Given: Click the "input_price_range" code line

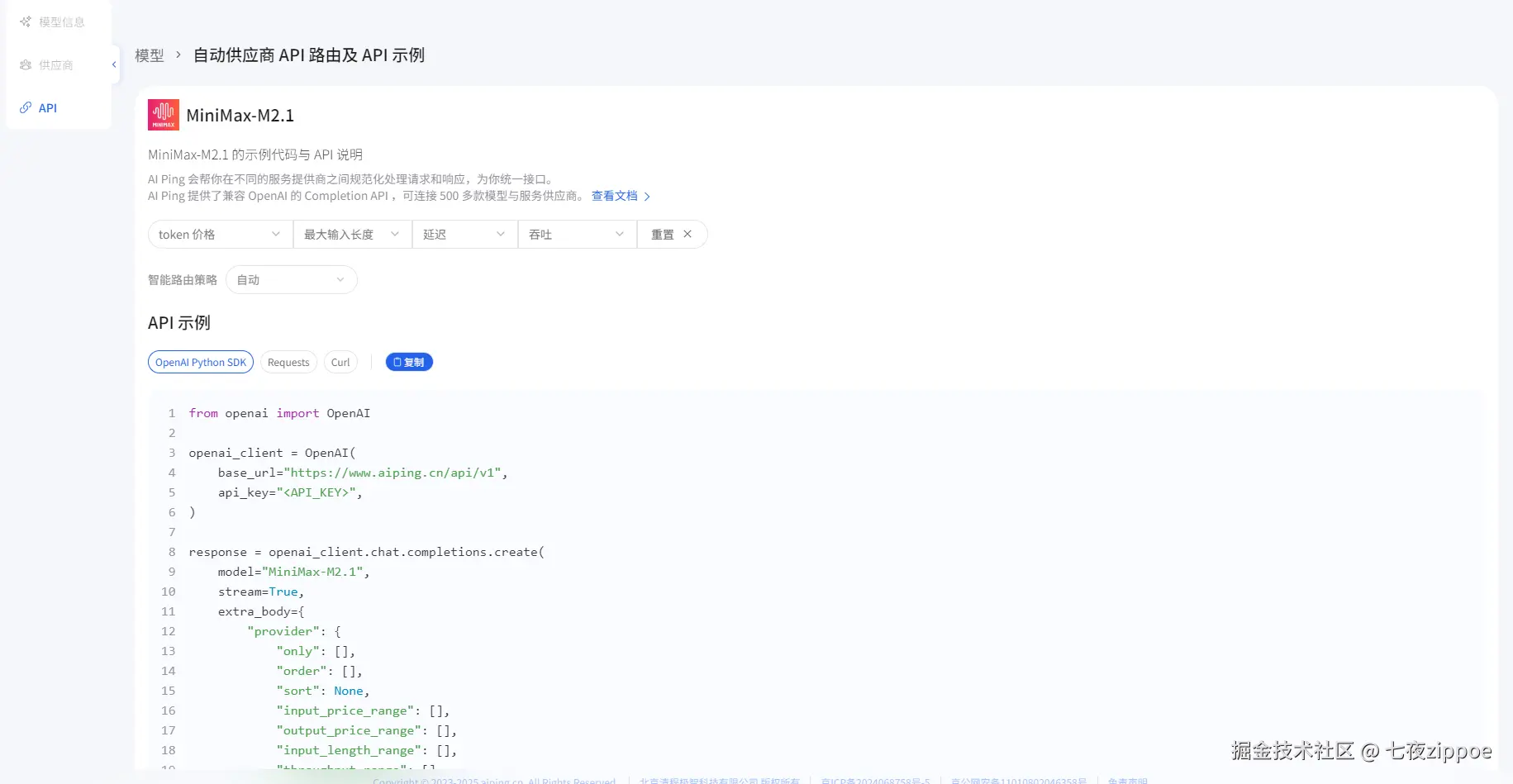Looking at the screenshot, I should click(x=363, y=710).
